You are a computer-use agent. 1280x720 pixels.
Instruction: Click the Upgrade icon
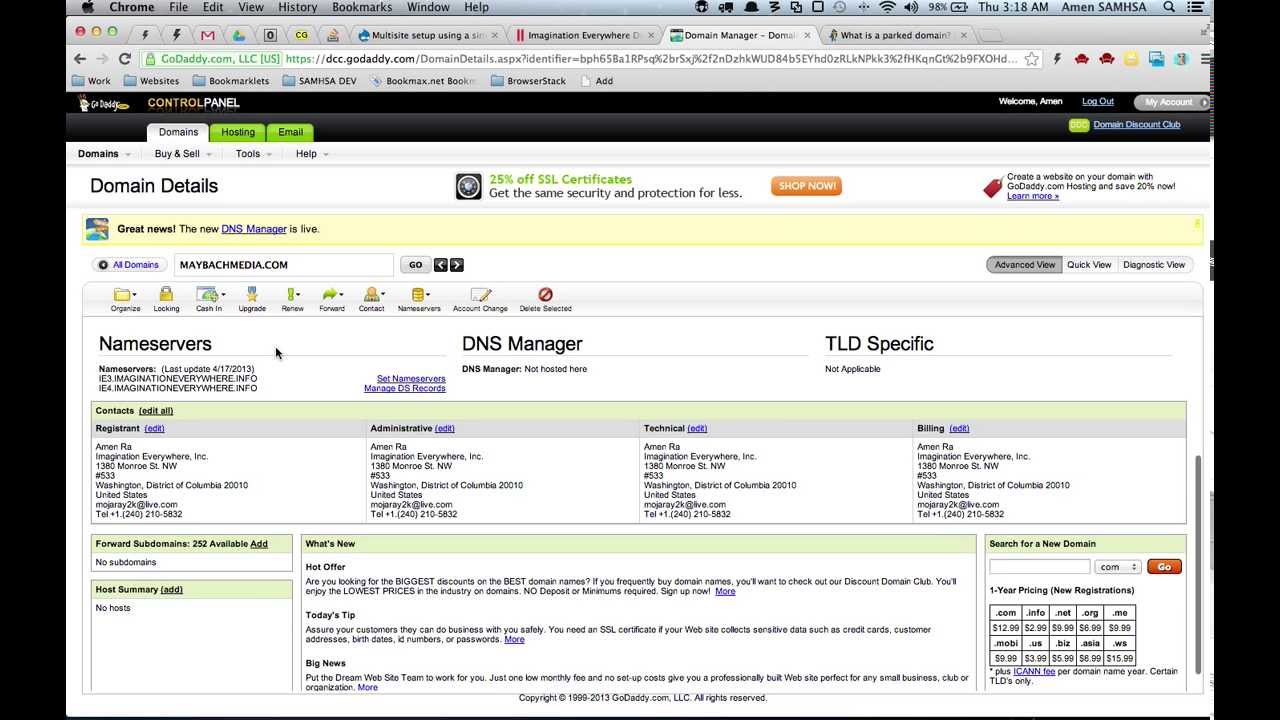click(252, 294)
